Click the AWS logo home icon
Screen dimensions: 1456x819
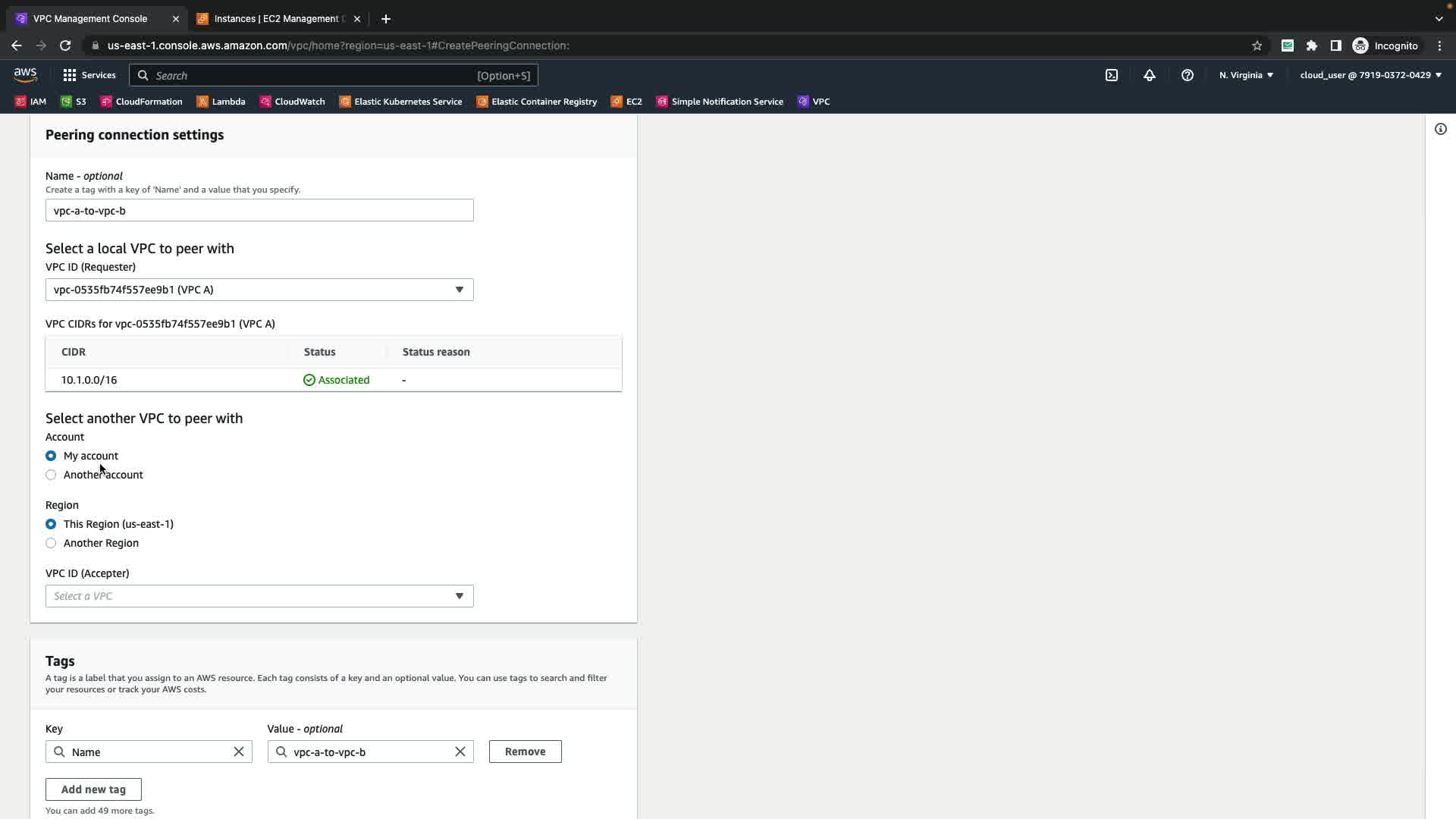(25, 74)
